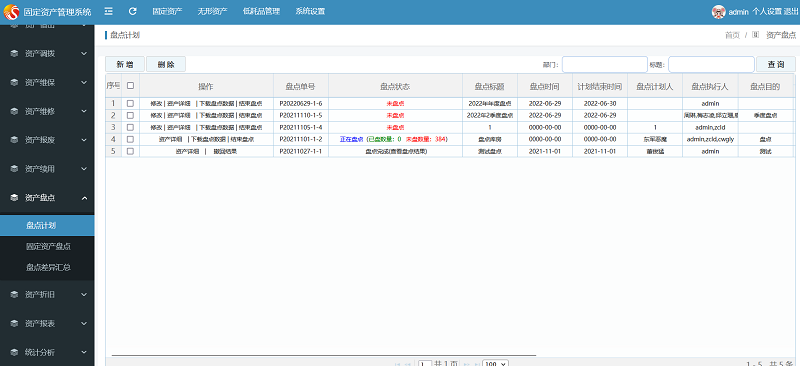Click the cube icon beside 资产调拨
This screenshot has height=366, width=800.
pos(14,53)
